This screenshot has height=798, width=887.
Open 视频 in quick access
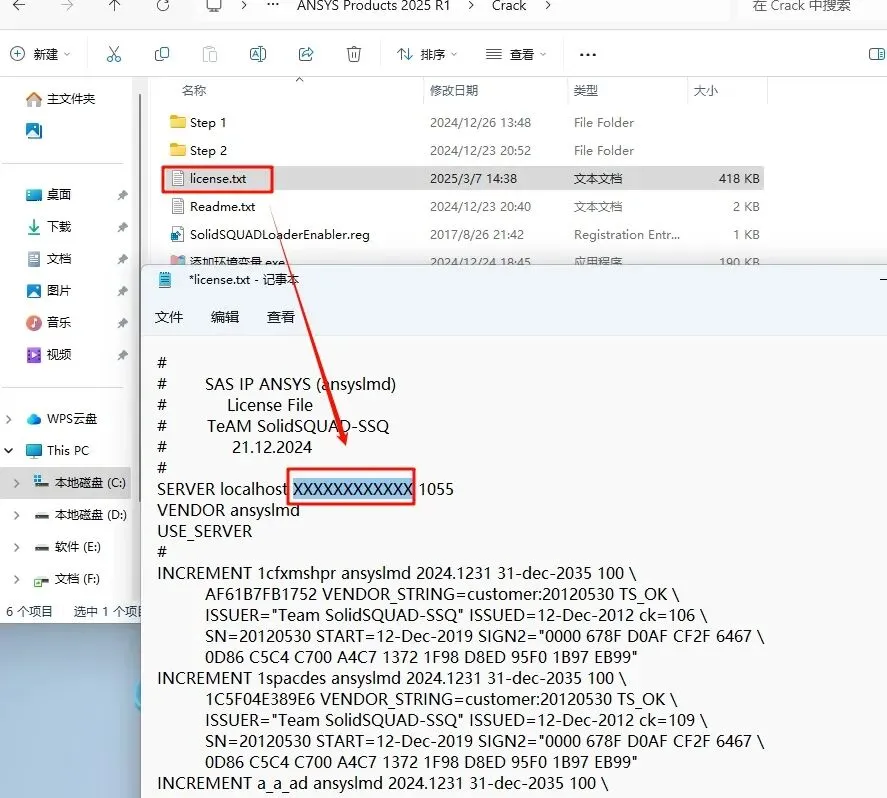[49, 355]
